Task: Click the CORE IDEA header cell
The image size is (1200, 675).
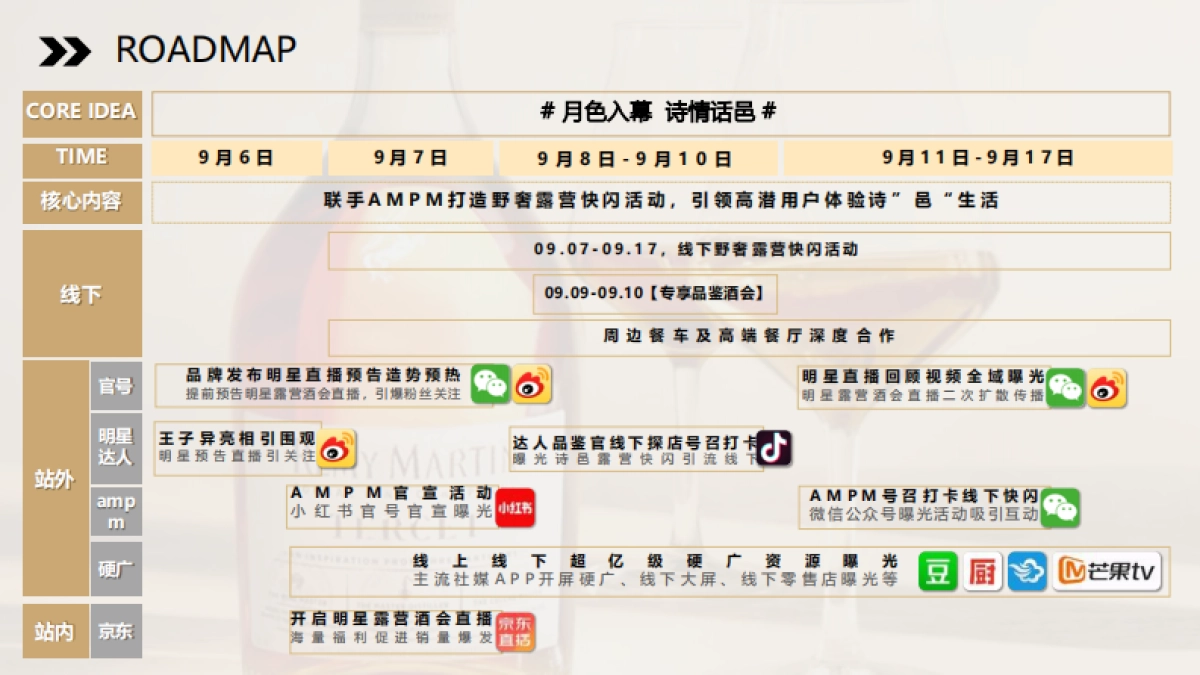Action: pyautogui.click(x=81, y=113)
